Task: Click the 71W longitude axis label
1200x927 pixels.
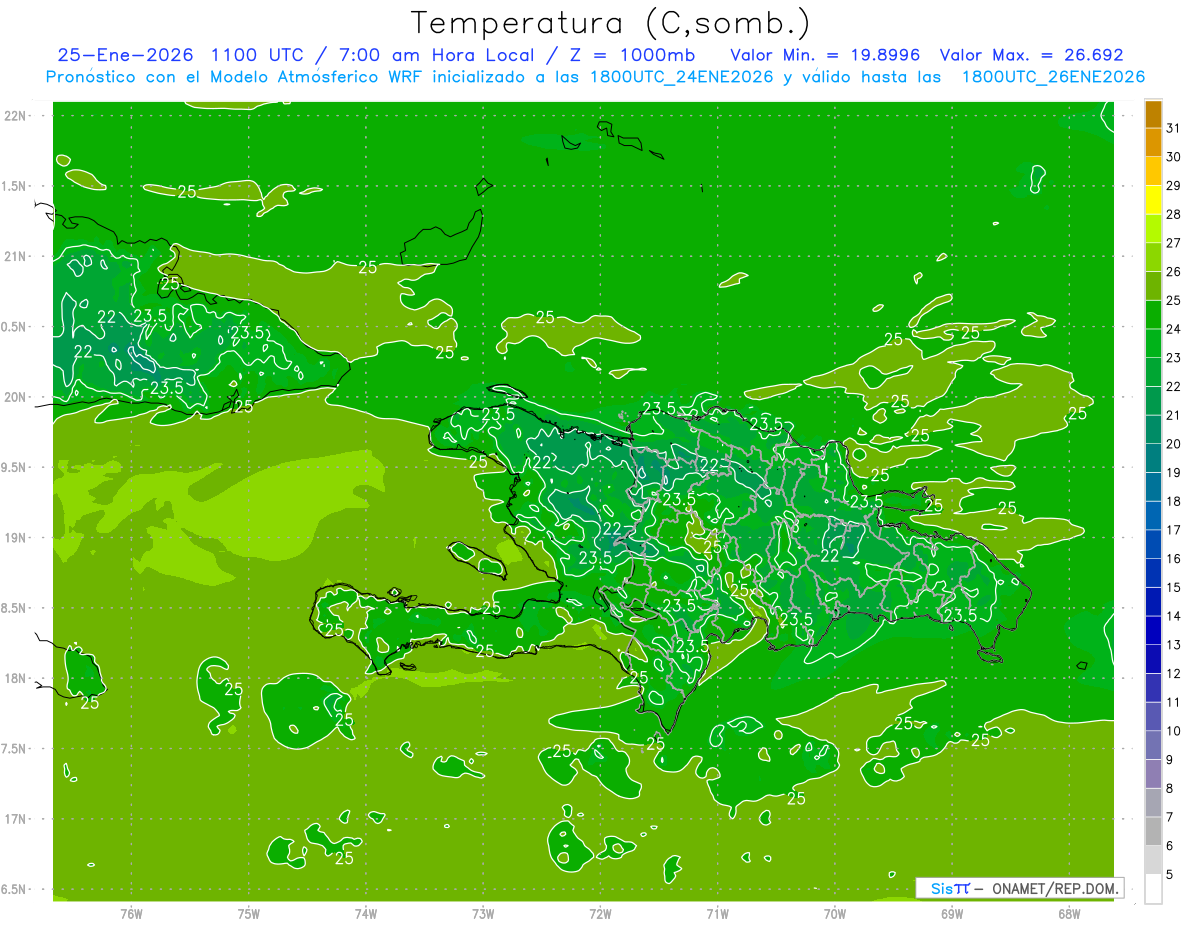Action: coord(717,913)
